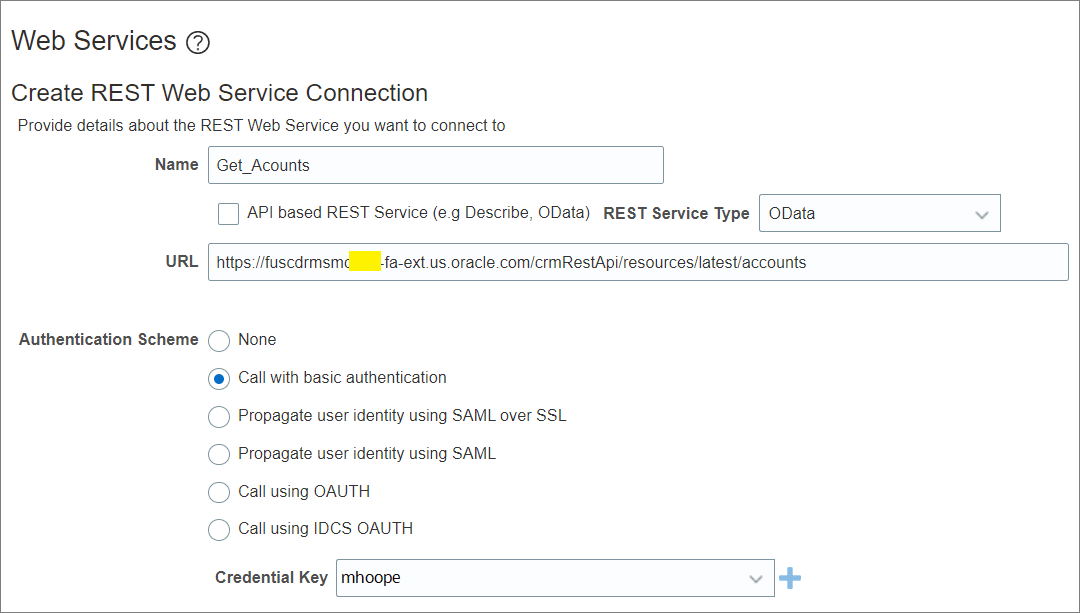Click the blue plus to add new credential

click(x=791, y=578)
